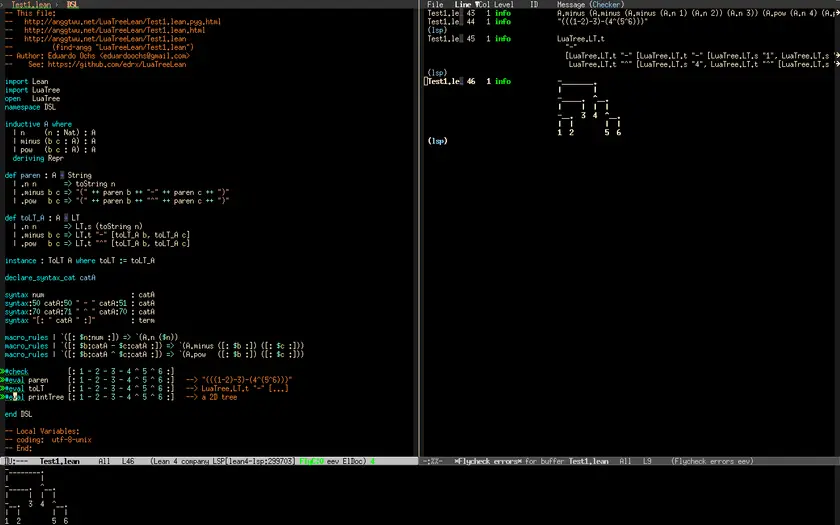Click the Test1.lean buffer name in mode line
Viewport: 840px width, 525px height.
(x=59, y=461)
